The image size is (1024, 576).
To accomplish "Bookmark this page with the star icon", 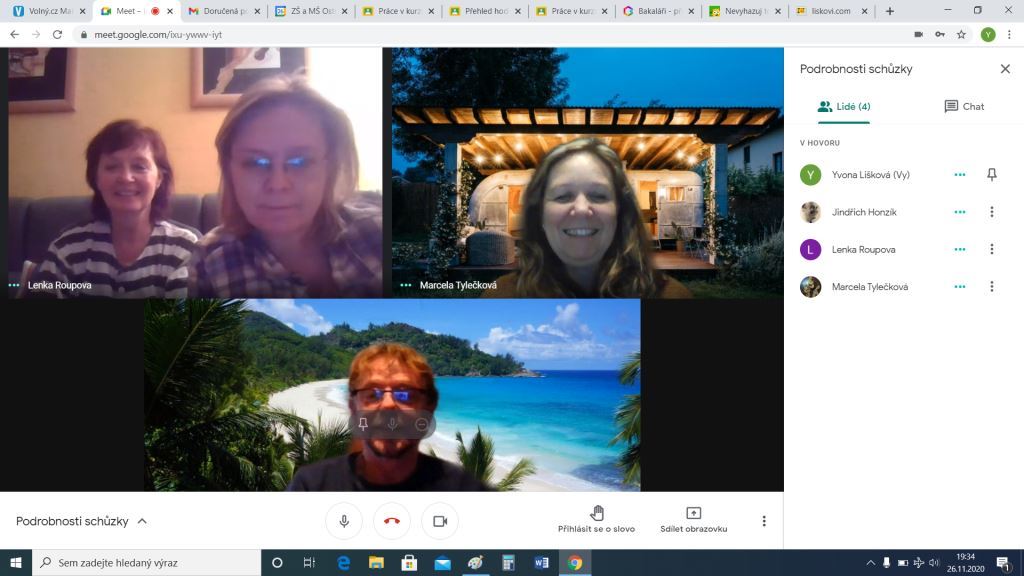I will (x=961, y=34).
